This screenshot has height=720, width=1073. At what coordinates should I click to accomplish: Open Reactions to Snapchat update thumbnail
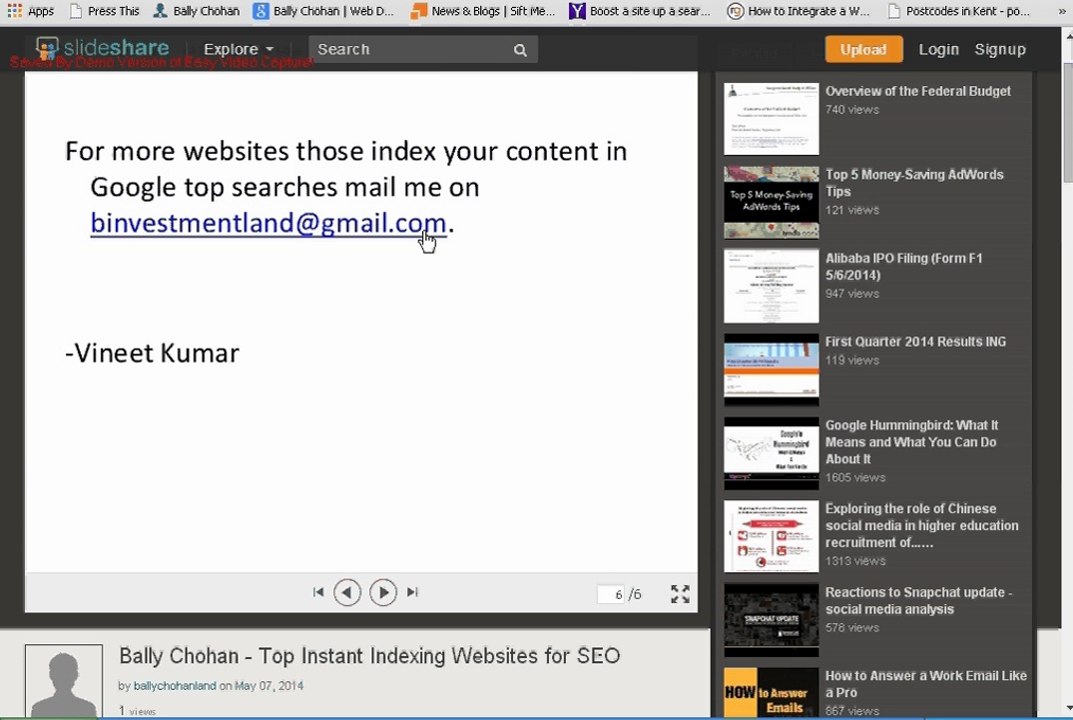[x=771, y=620]
